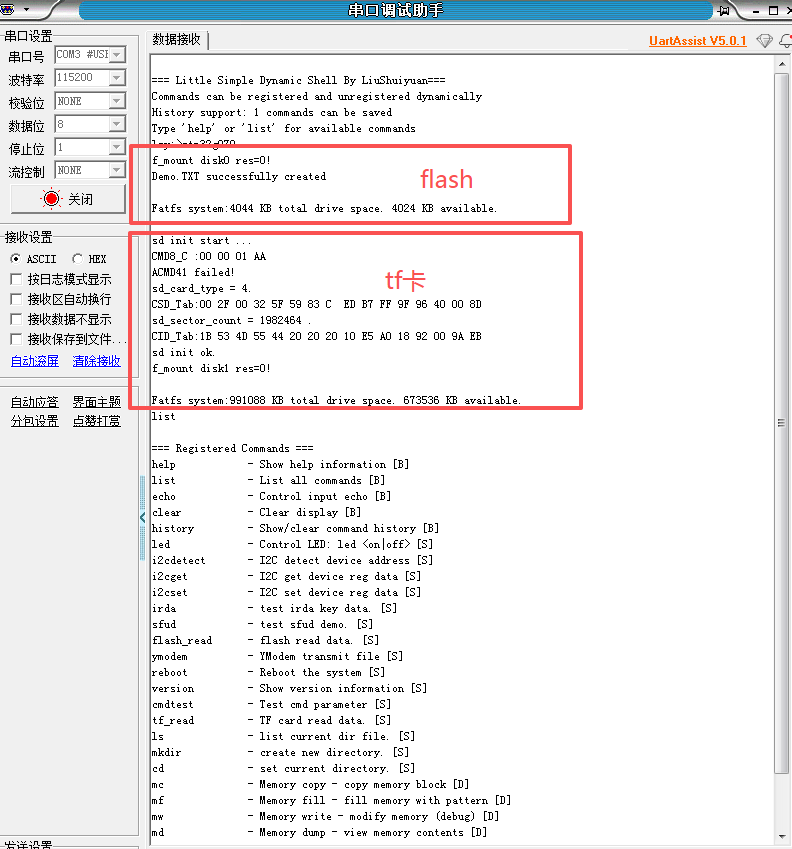Click the scrollbar middle grip icon
Screen dimensions: 792x849
(x=781, y=423)
